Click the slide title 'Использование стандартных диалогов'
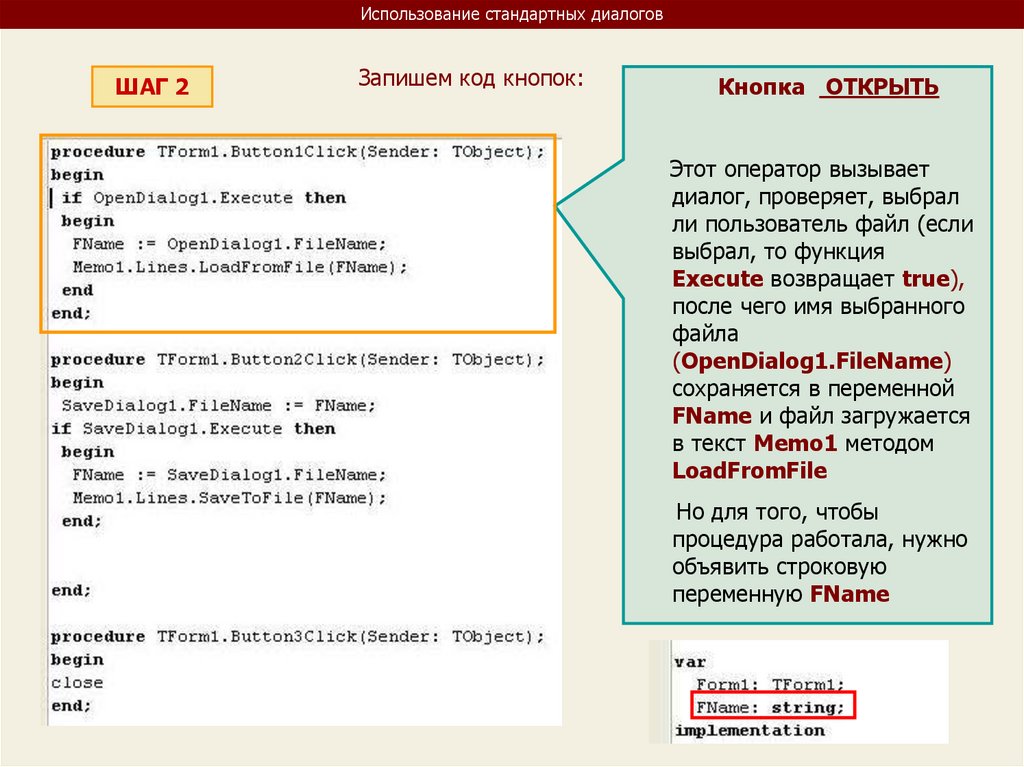Image resolution: width=1024 pixels, height=767 pixels. 511,14
